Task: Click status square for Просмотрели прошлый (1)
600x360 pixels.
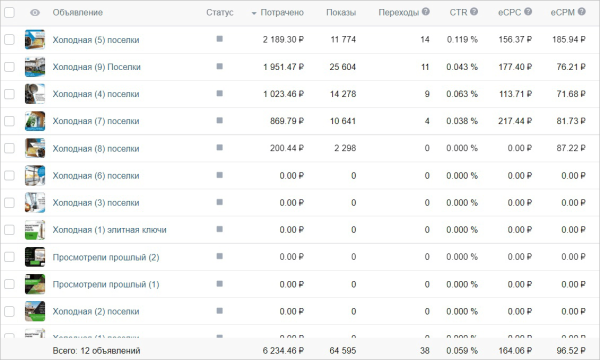Action: 220,284
